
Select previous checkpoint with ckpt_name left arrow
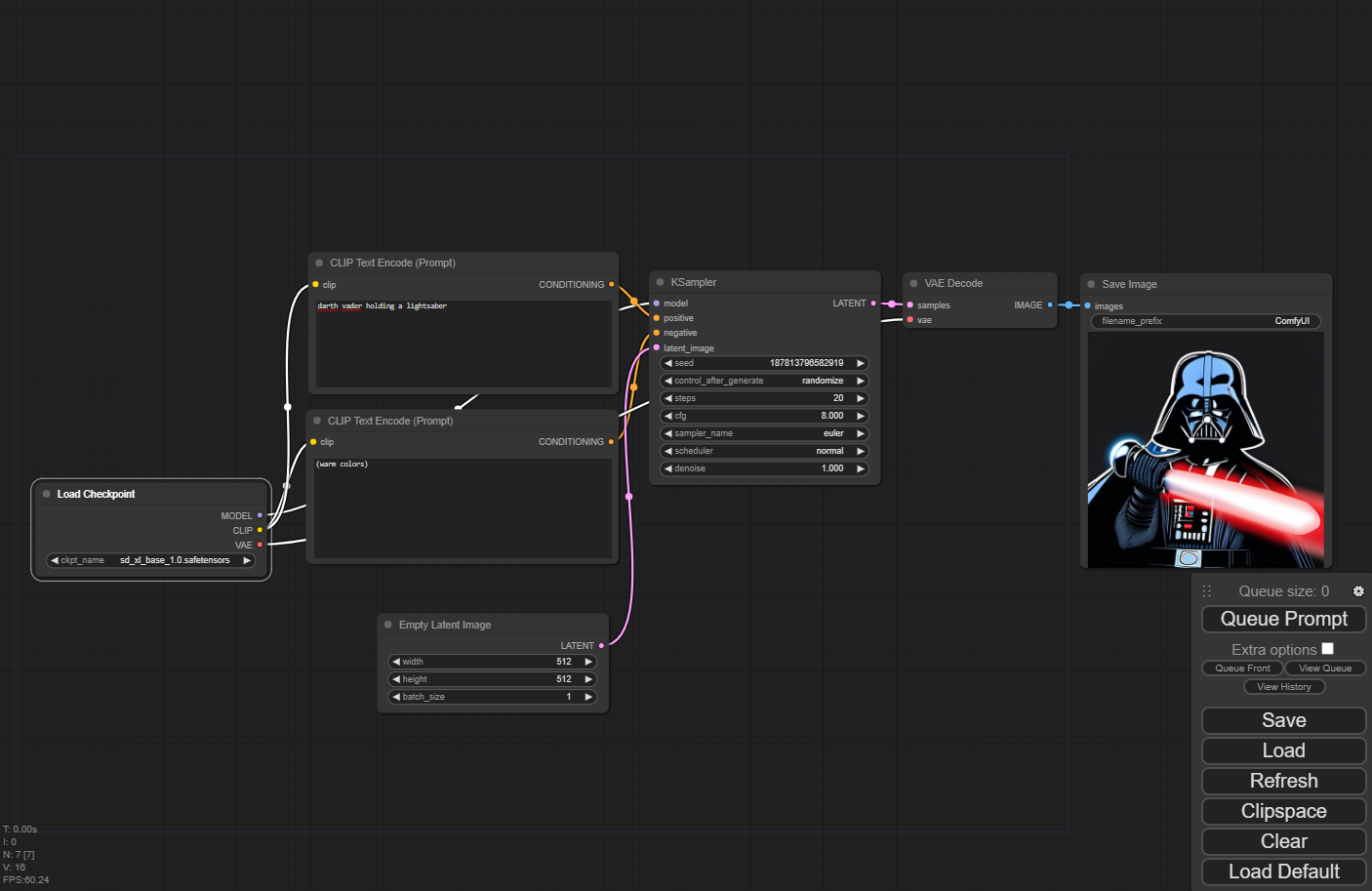(x=55, y=560)
